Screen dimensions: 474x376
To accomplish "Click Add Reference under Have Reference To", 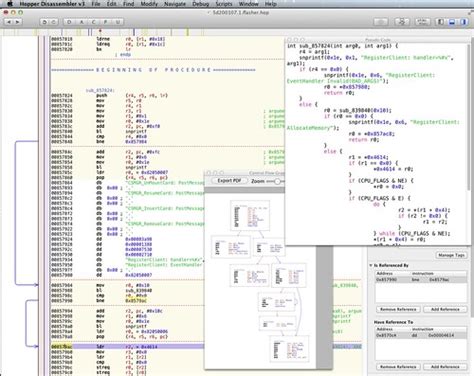I will 445,367.
